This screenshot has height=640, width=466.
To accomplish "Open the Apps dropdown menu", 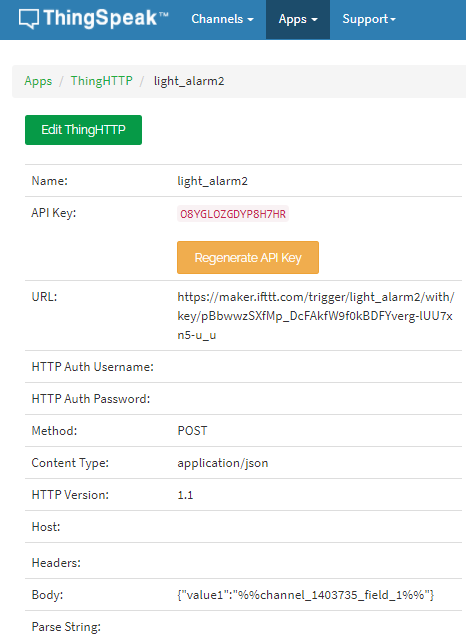I will pyautogui.click(x=298, y=19).
